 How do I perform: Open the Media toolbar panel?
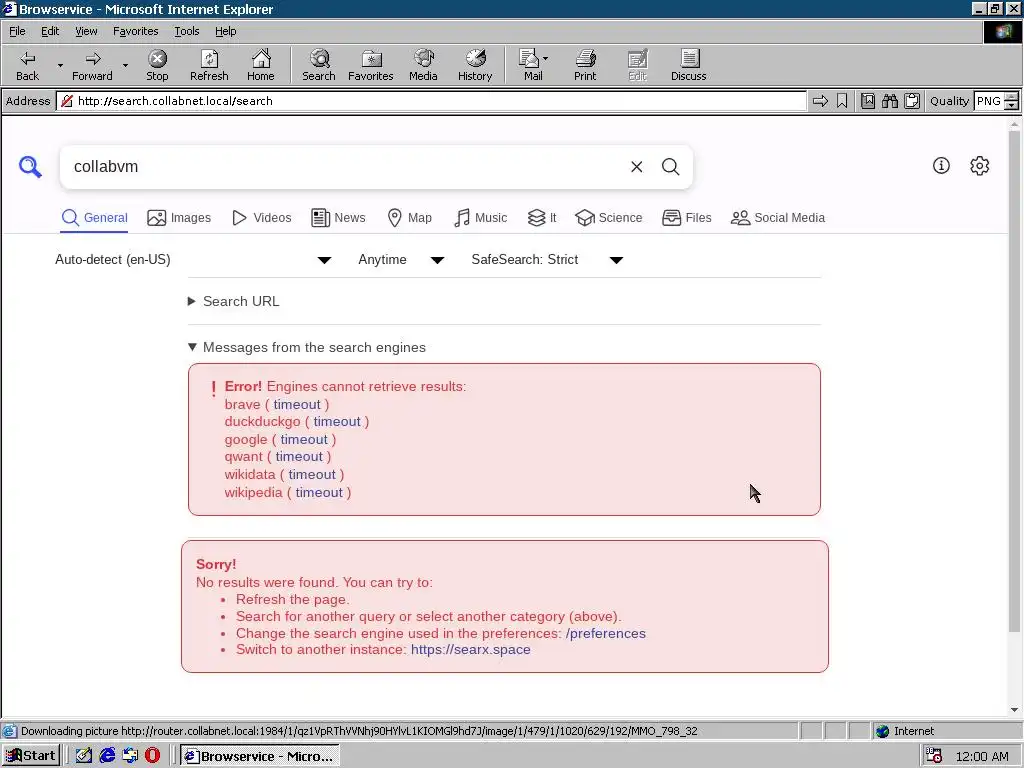click(x=423, y=65)
